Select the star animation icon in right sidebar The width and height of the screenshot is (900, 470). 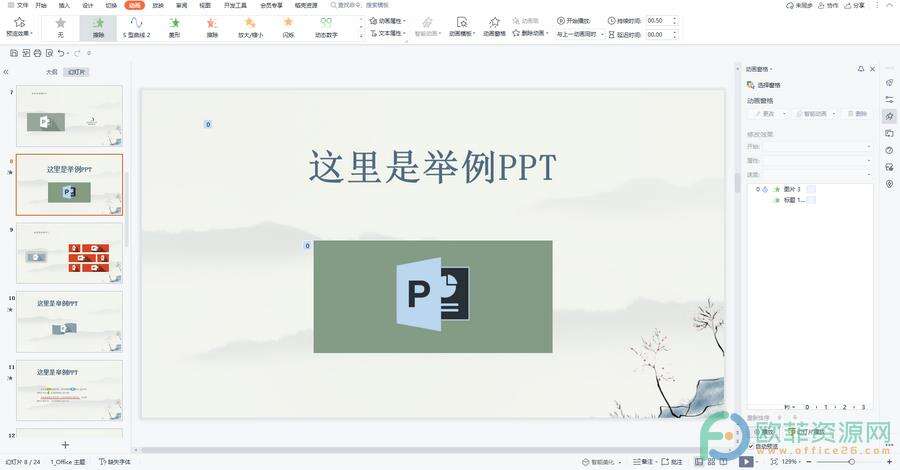pyautogui.click(x=889, y=116)
